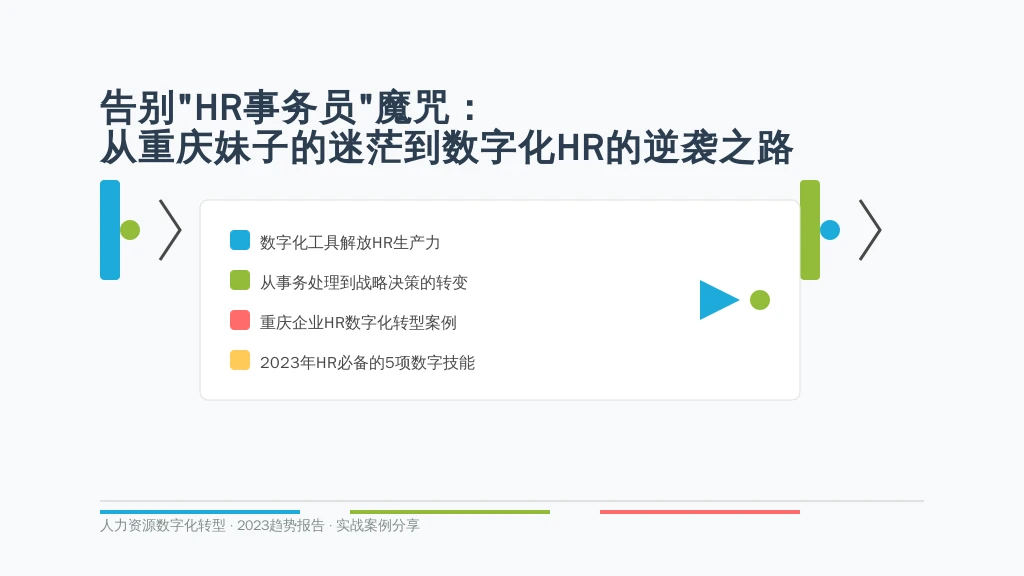Click the footer text 2023趋势报告
The image size is (1024, 576).
coord(281,526)
